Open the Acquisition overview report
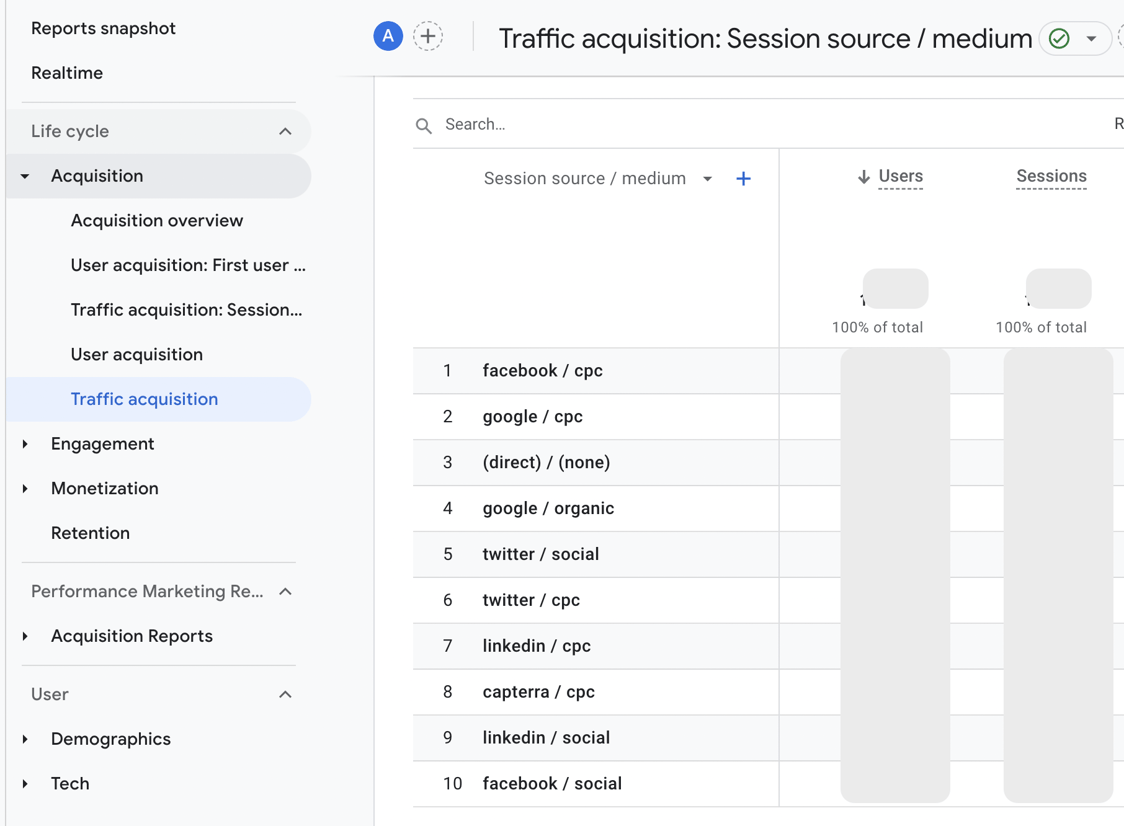The image size is (1124, 826). pos(156,220)
